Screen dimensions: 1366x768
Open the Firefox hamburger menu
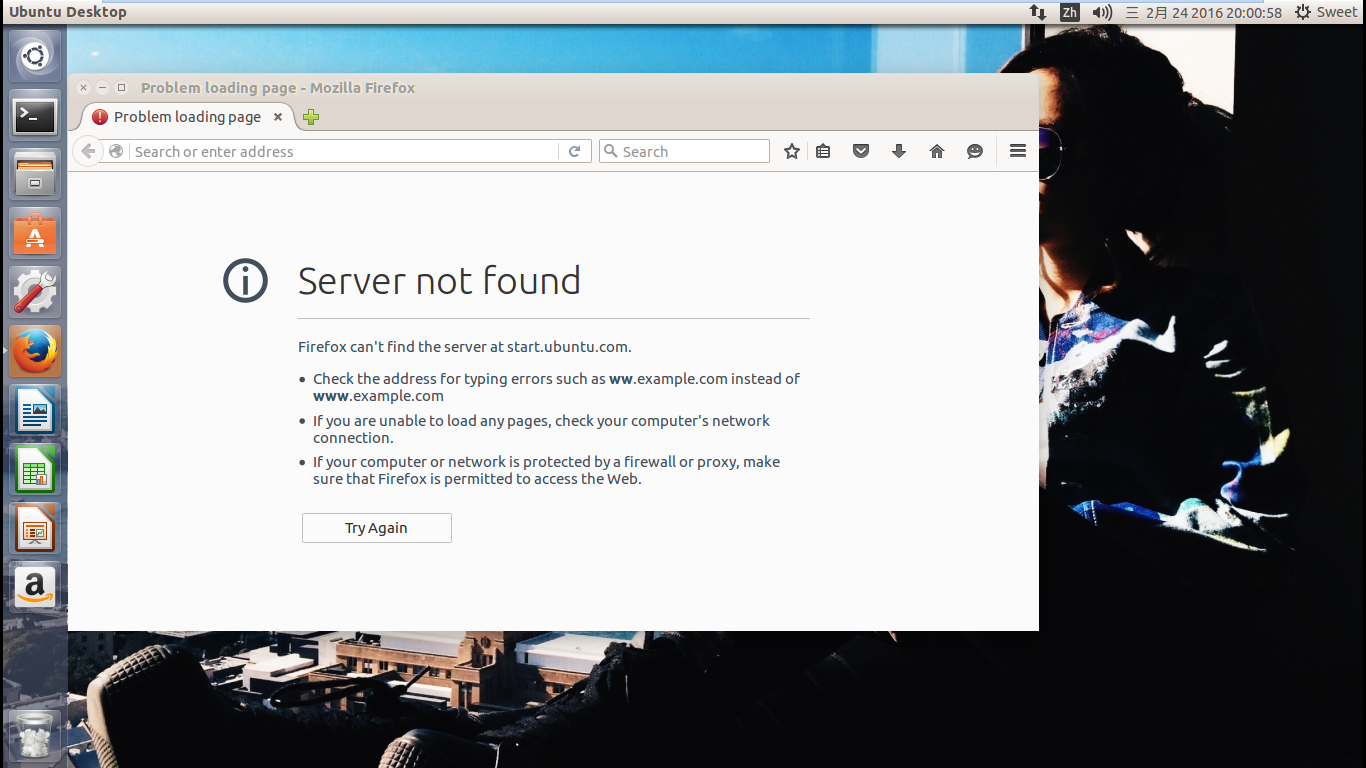coord(1018,151)
